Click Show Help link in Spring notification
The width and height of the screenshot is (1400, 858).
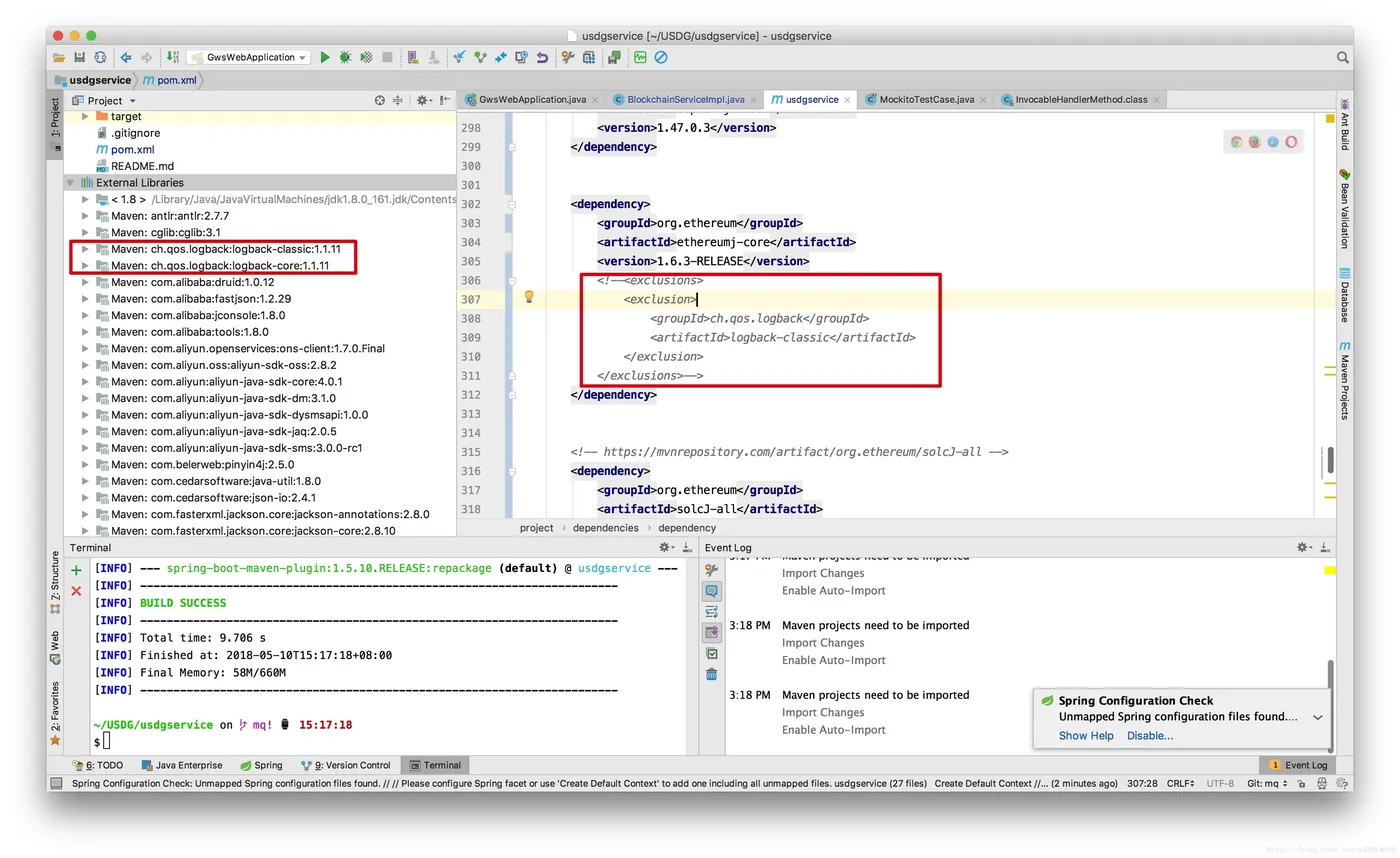pyautogui.click(x=1086, y=736)
